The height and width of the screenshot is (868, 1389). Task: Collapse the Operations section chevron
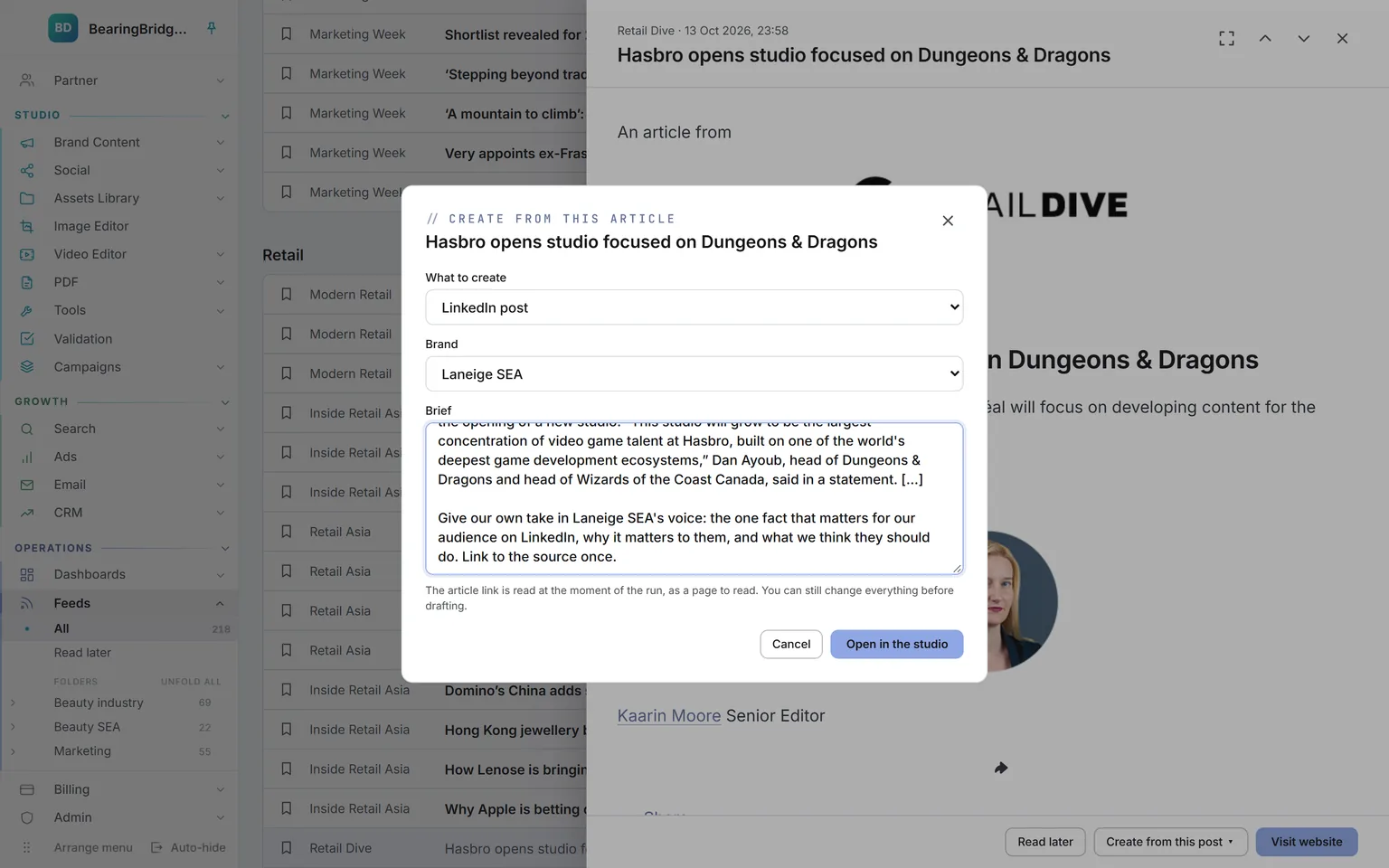coord(224,549)
